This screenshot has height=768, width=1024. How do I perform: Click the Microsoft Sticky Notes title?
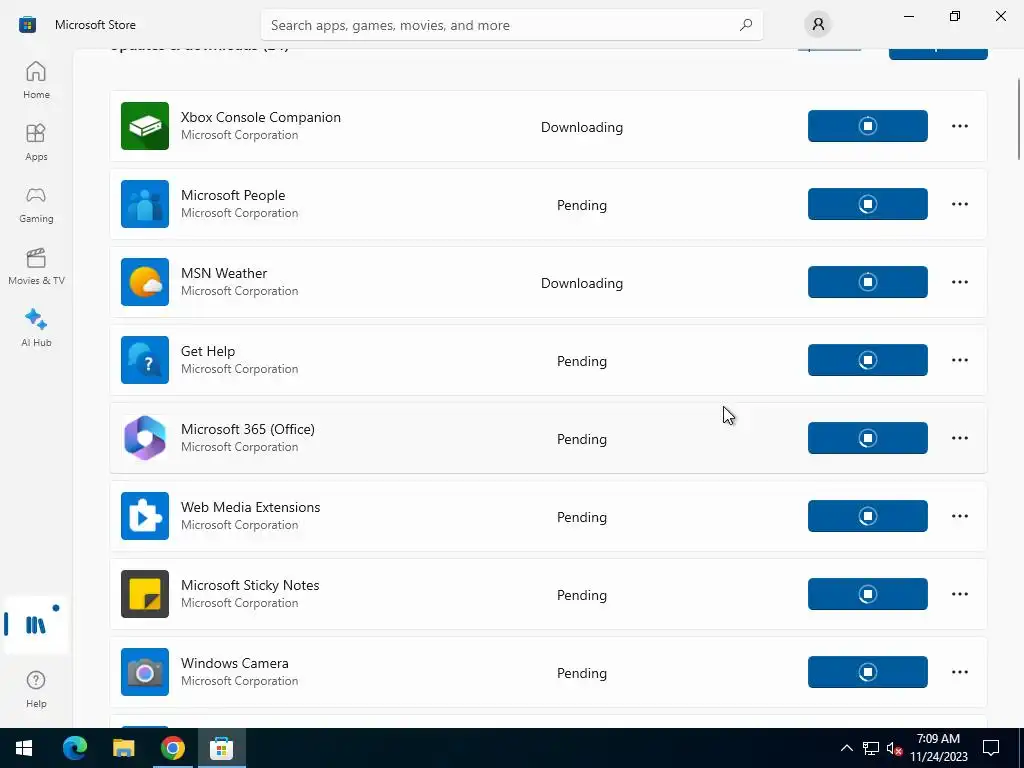click(250, 585)
